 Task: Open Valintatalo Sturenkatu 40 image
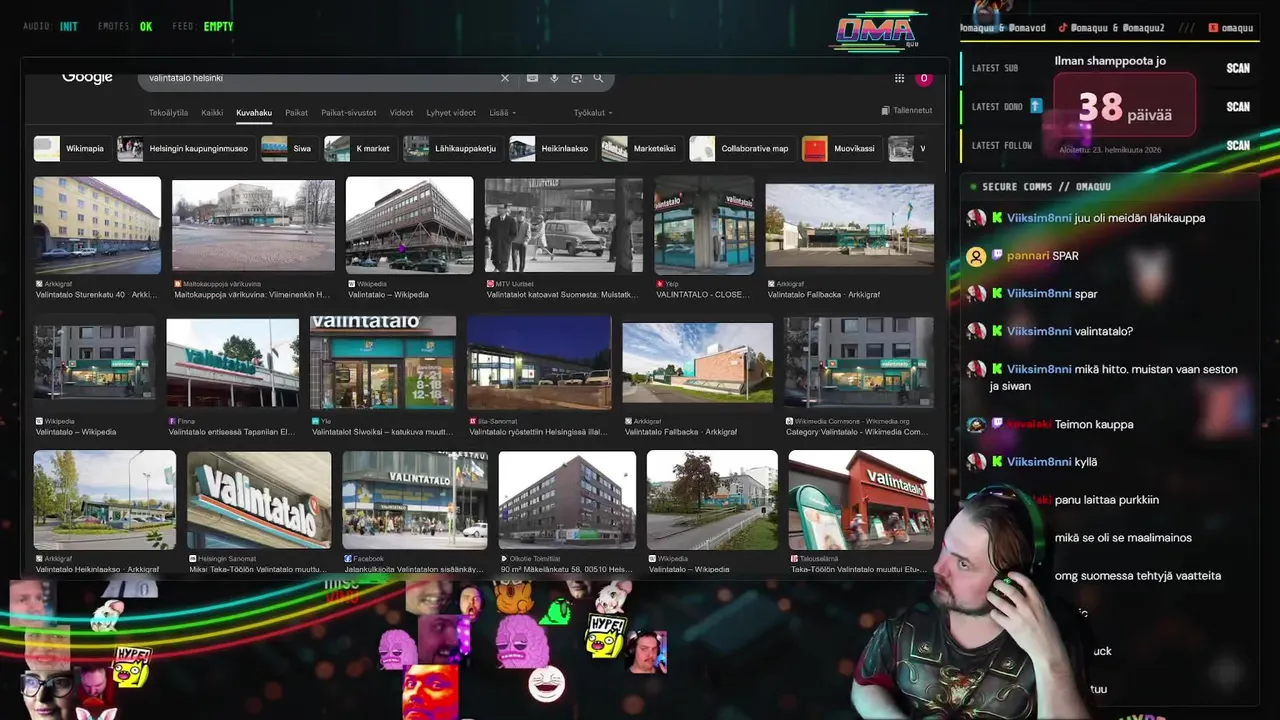(x=97, y=225)
